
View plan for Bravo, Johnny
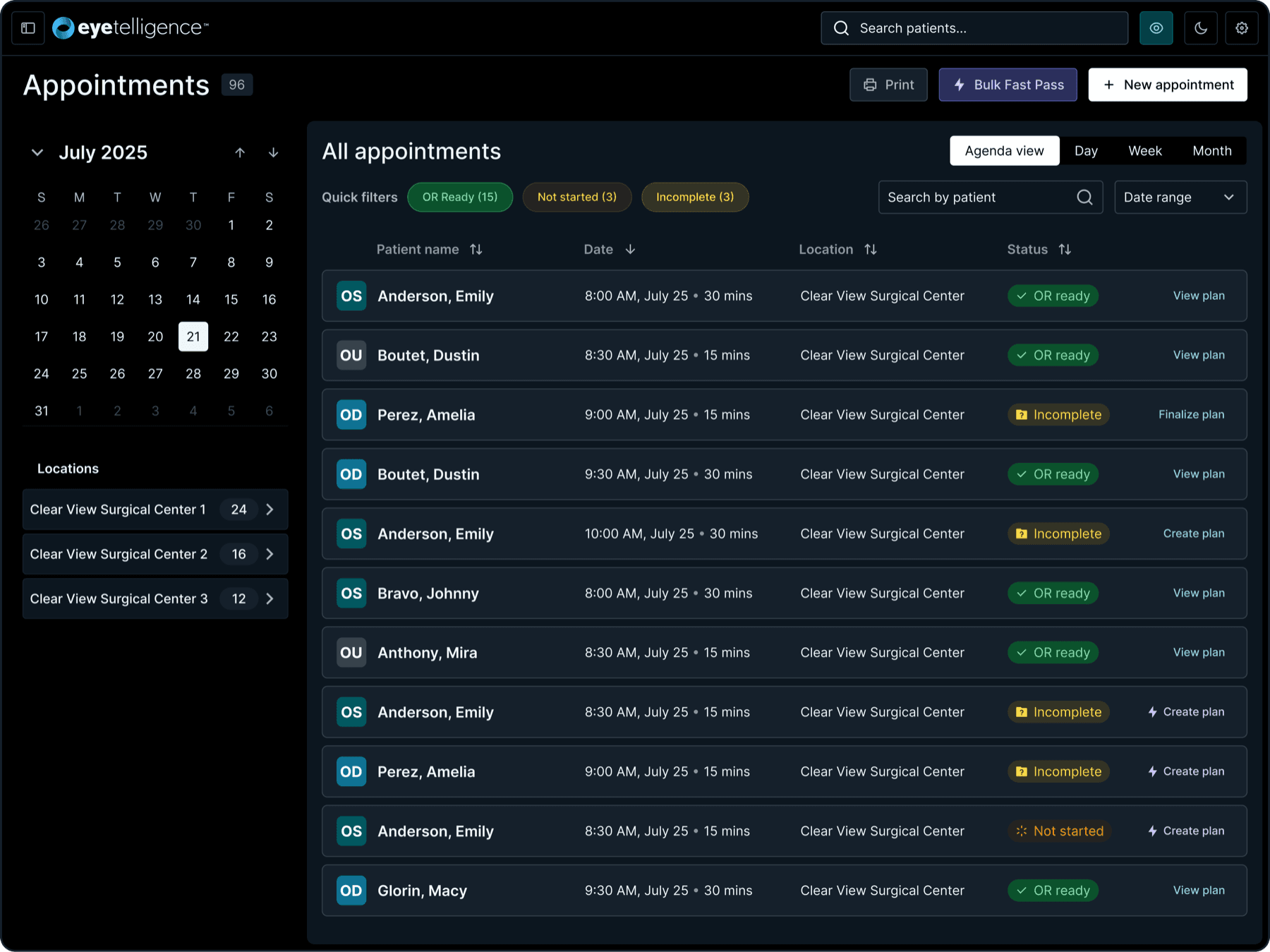click(1199, 594)
